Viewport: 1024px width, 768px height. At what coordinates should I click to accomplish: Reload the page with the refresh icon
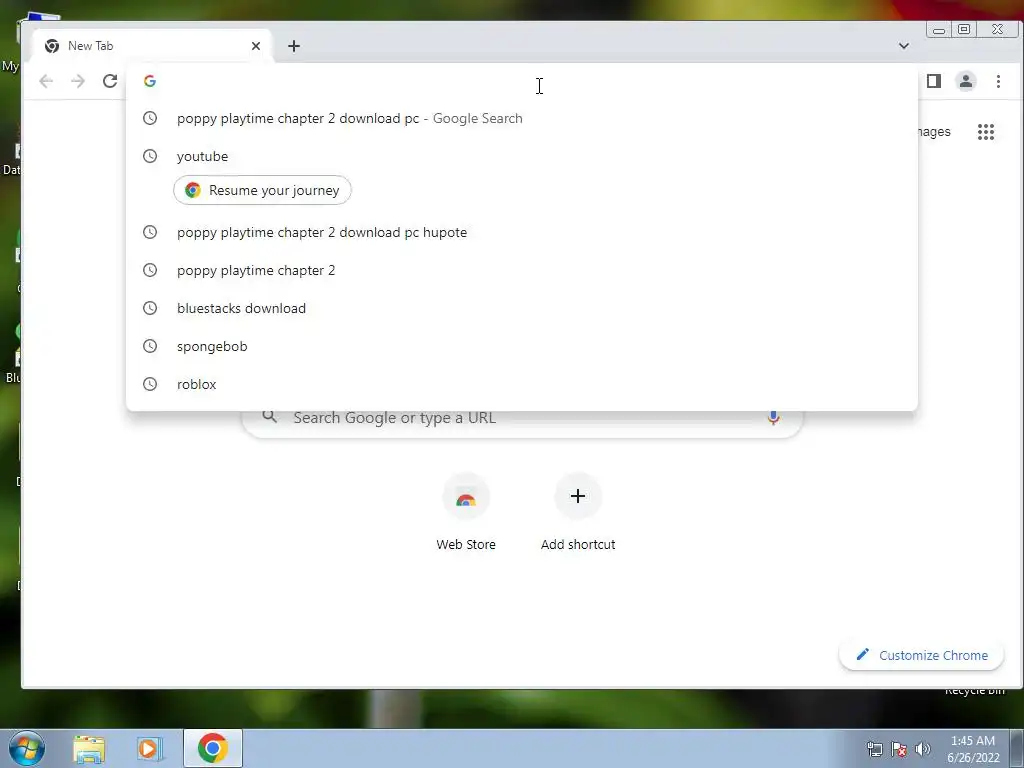[110, 81]
